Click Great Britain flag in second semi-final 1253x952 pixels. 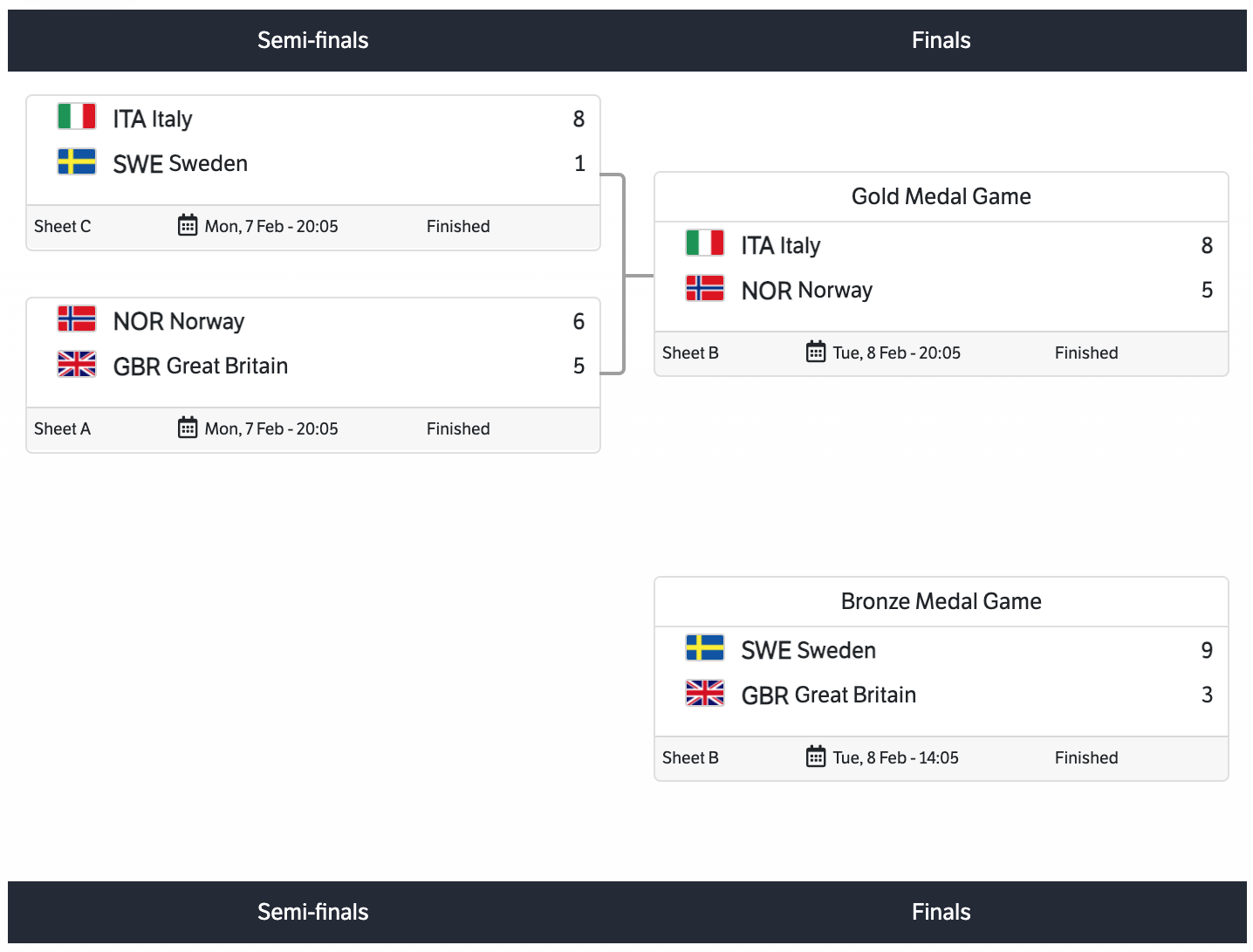click(77, 364)
